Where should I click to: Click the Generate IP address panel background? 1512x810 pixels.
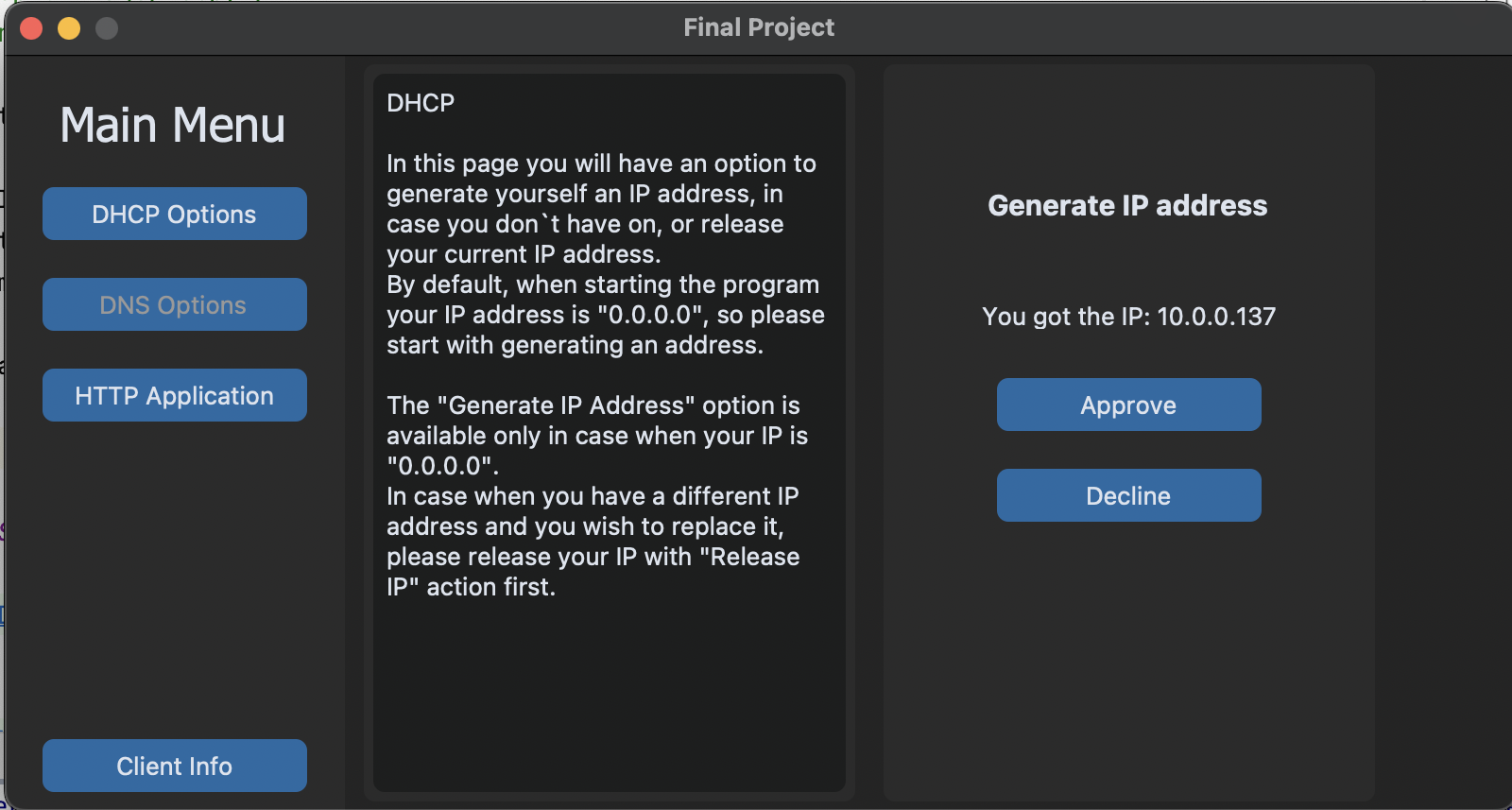[1128, 643]
